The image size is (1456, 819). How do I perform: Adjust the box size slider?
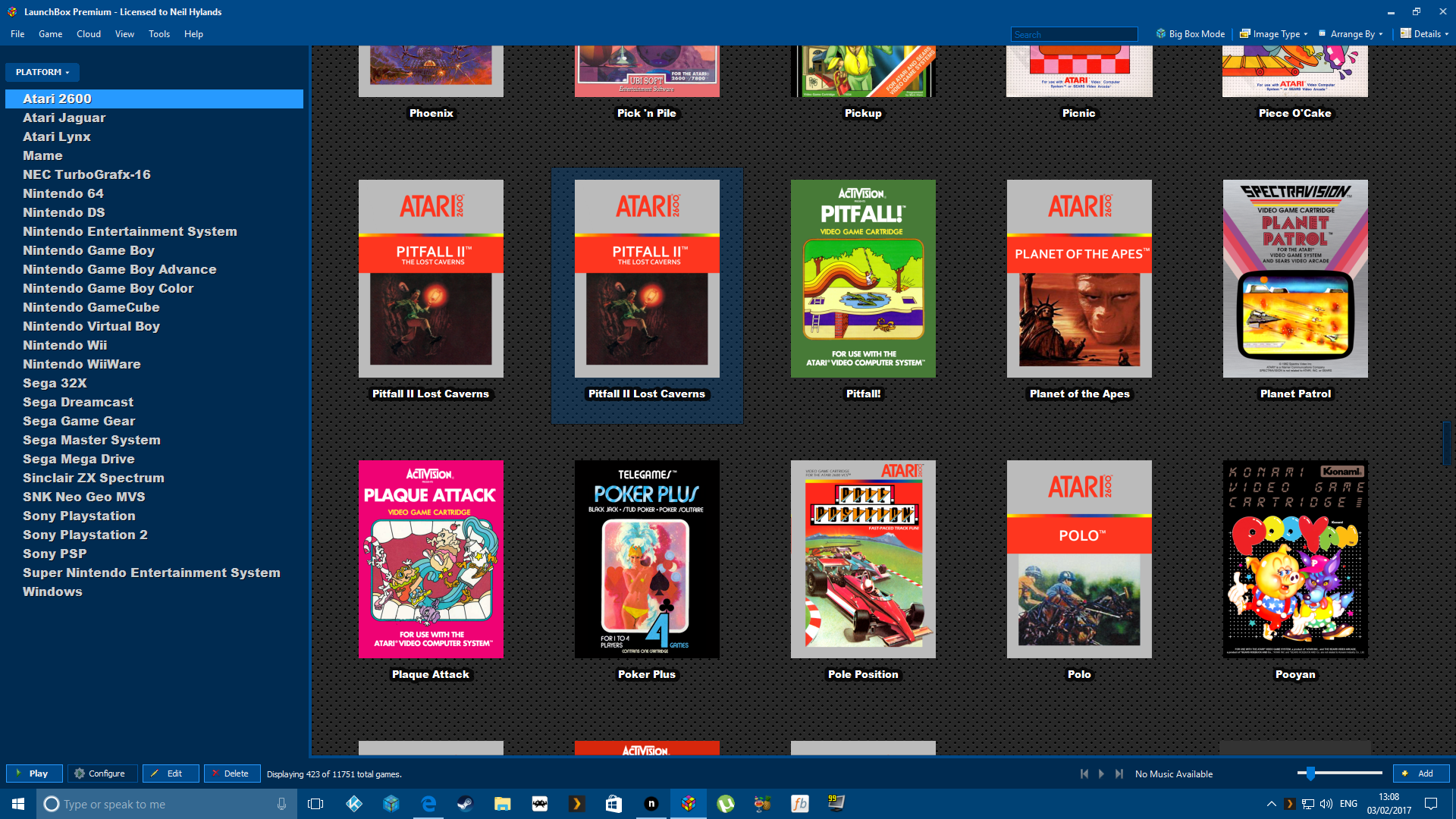[1310, 773]
